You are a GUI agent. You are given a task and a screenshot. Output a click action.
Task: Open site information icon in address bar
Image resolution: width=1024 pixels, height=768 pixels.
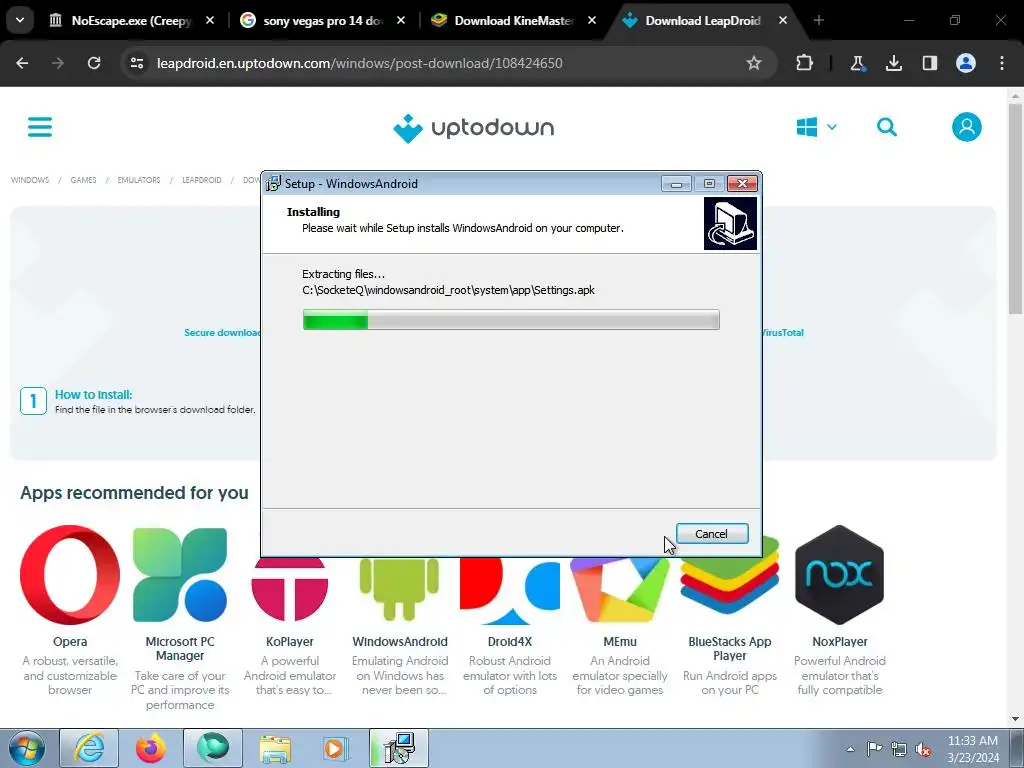[137, 63]
